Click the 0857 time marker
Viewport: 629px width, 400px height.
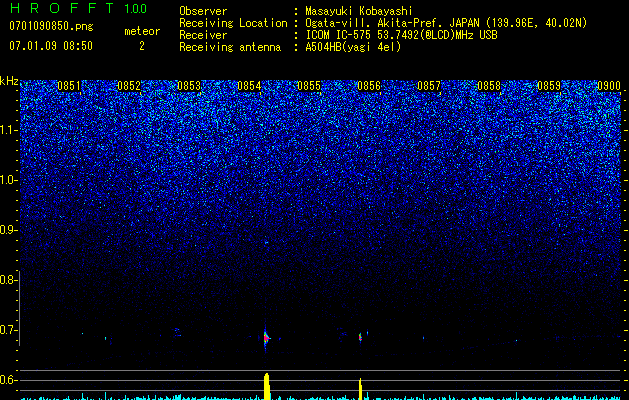tap(429, 86)
